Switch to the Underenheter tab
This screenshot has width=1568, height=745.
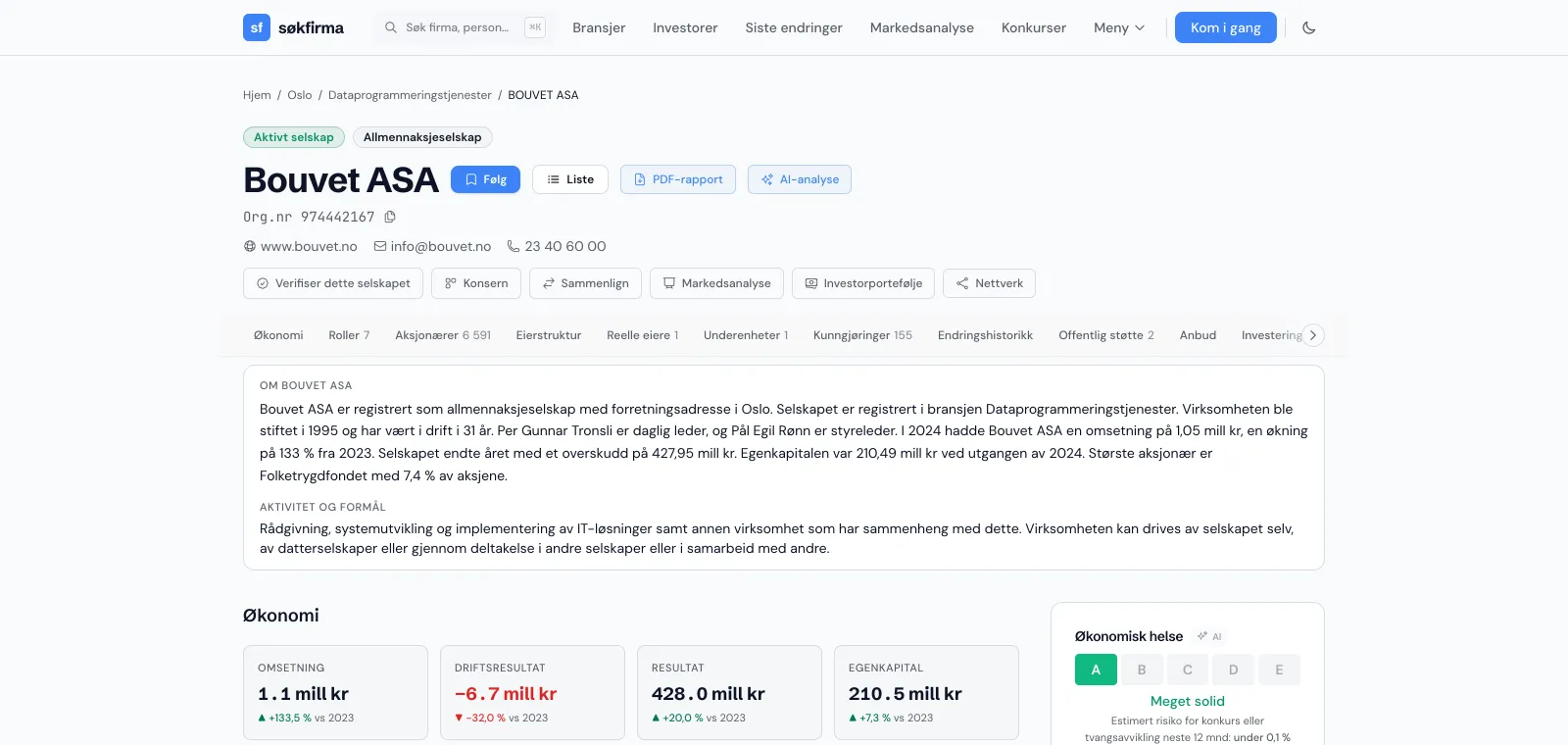click(x=746, y=335)
